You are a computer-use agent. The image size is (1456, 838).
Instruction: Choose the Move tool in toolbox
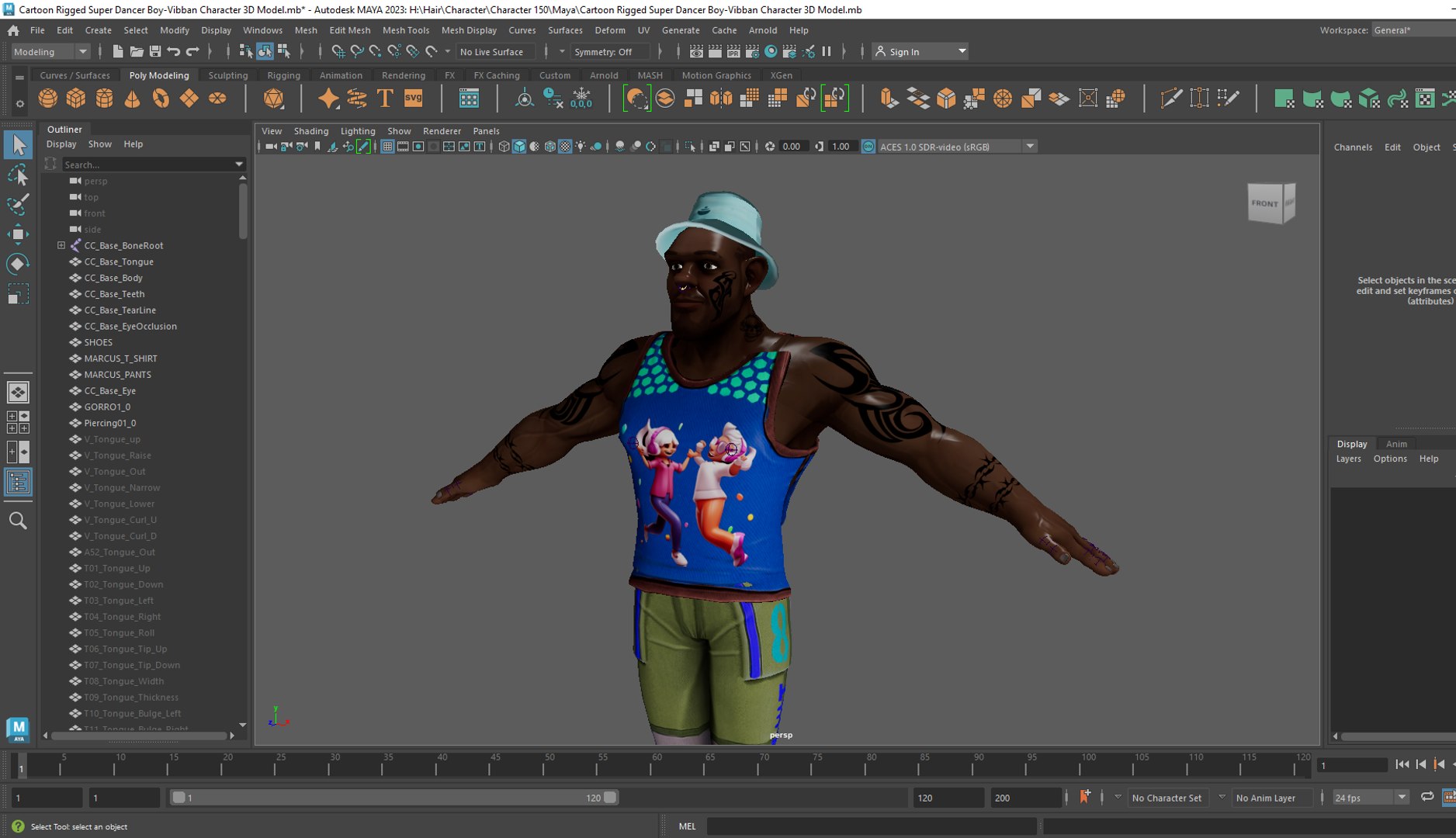pos(18,234)
